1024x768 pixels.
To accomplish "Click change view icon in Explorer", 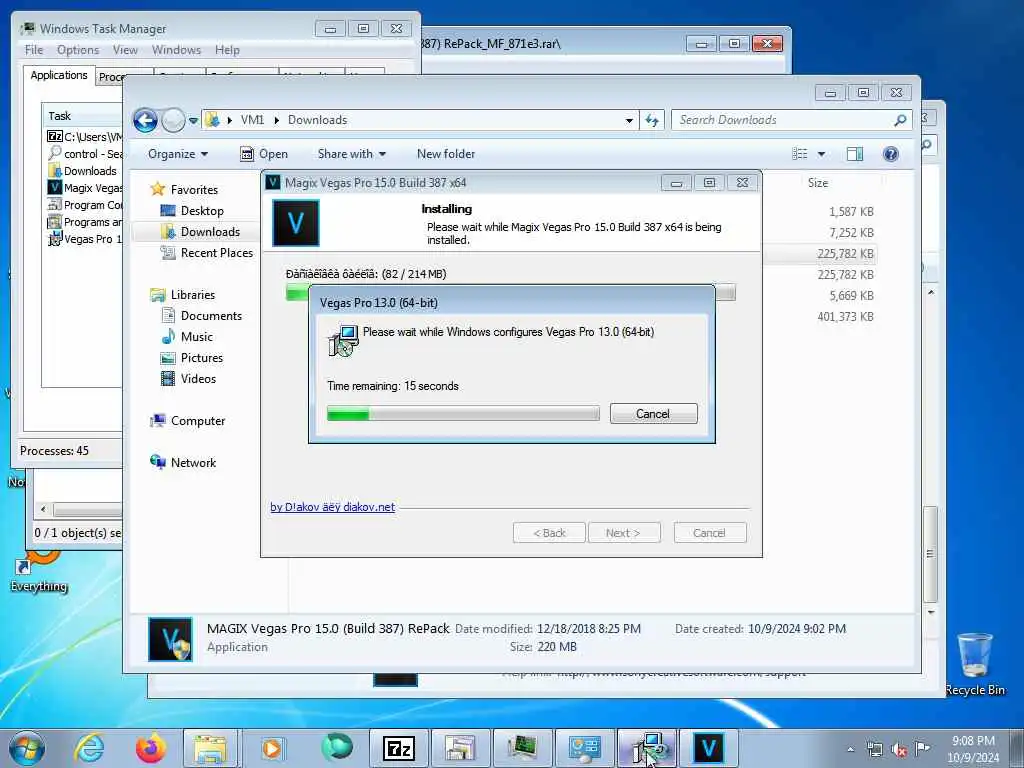I will pyautogui.click(x=800, y=154).
